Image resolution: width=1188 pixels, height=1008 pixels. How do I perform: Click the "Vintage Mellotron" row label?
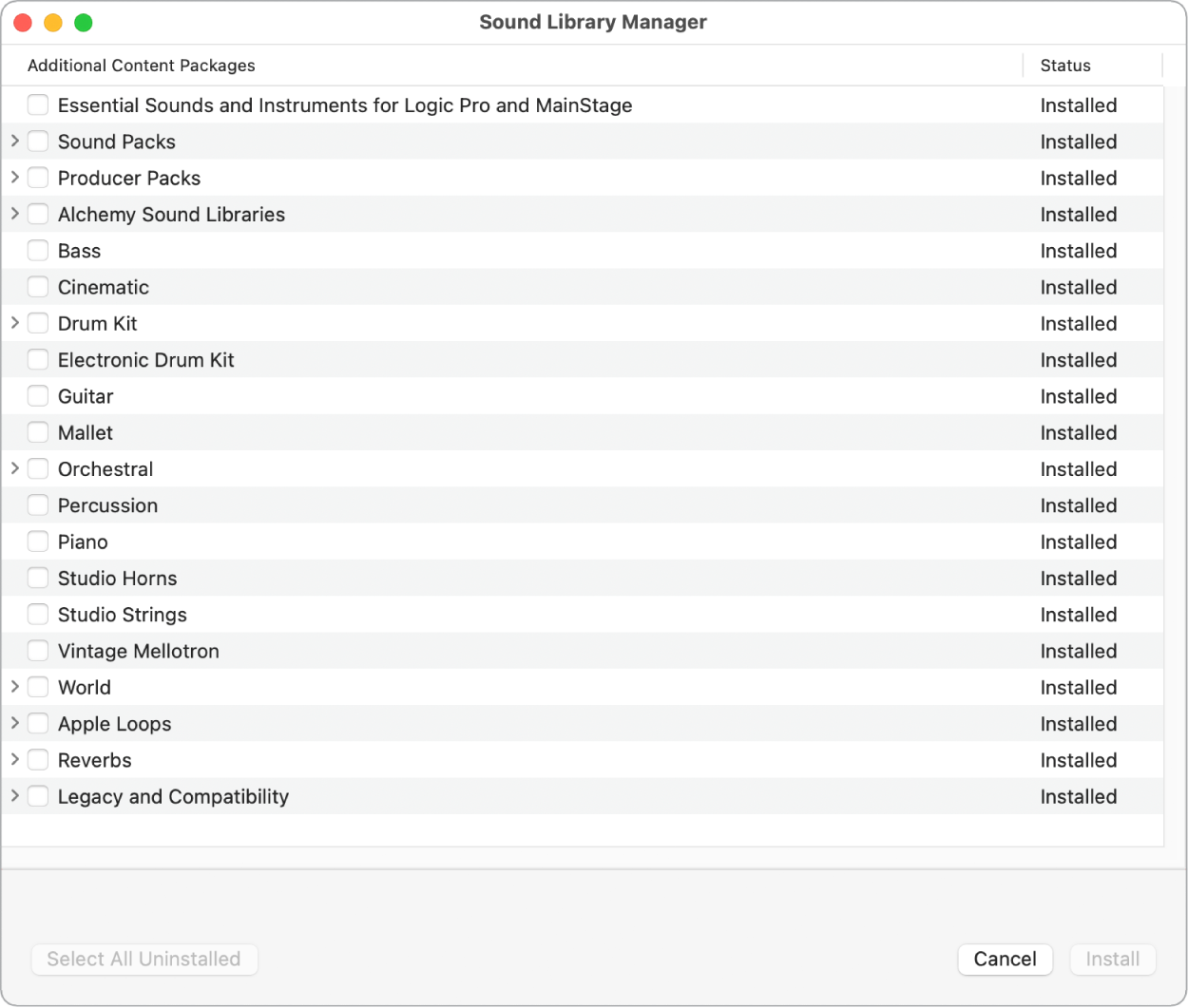click(139, 651)
